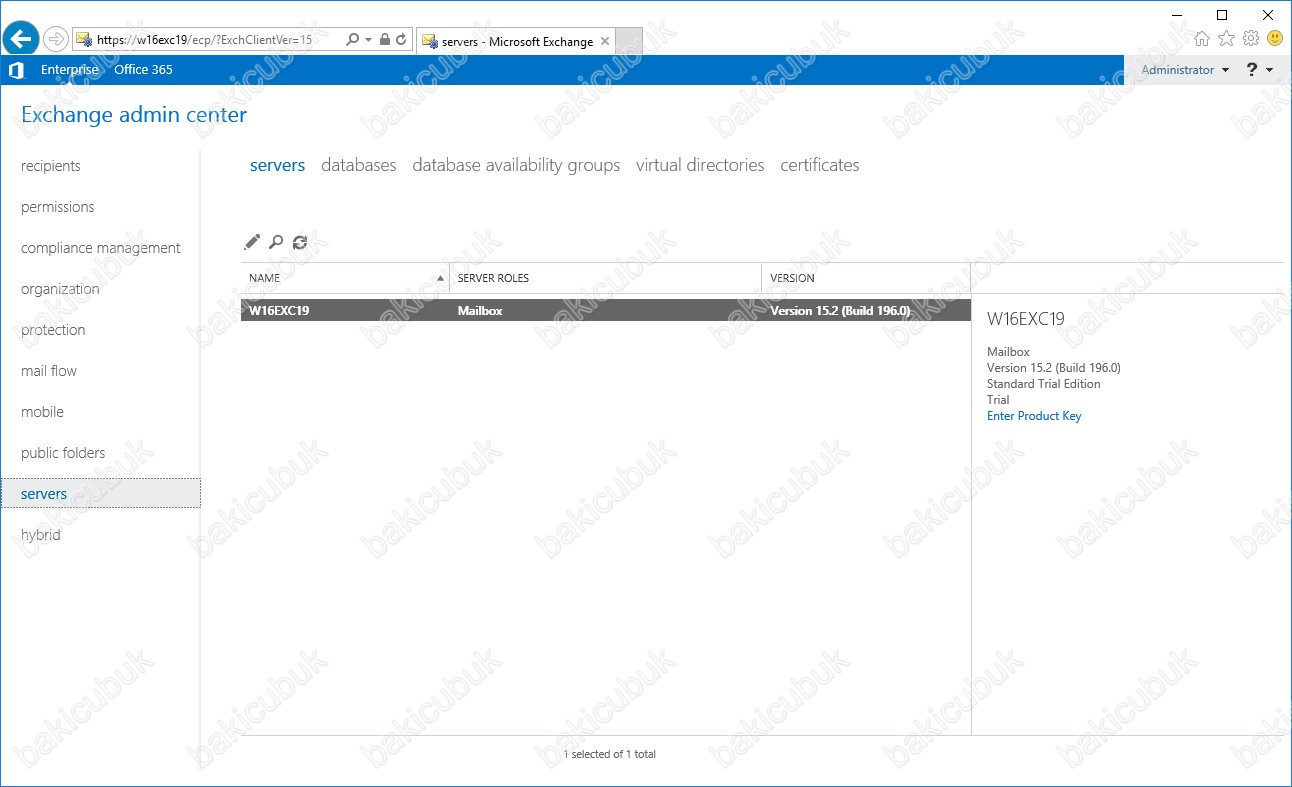Click the W16EXC19 heading in the details pane
The width and height of the screenshot is (1292, 787).
point(1026,319)
